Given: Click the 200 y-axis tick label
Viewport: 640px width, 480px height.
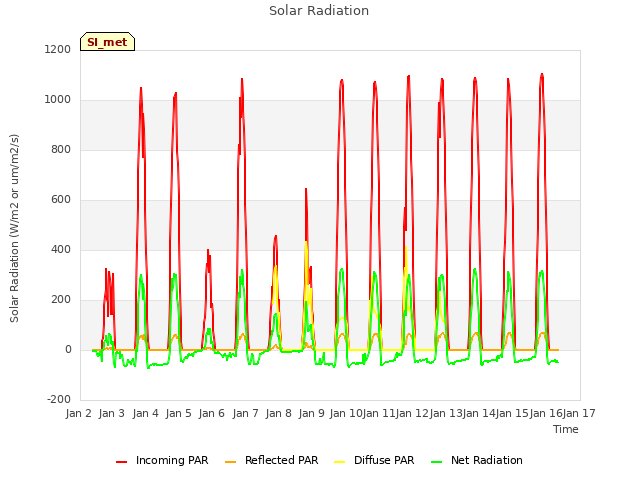Looking at the screenshot, I should click(x=61, y=300).
